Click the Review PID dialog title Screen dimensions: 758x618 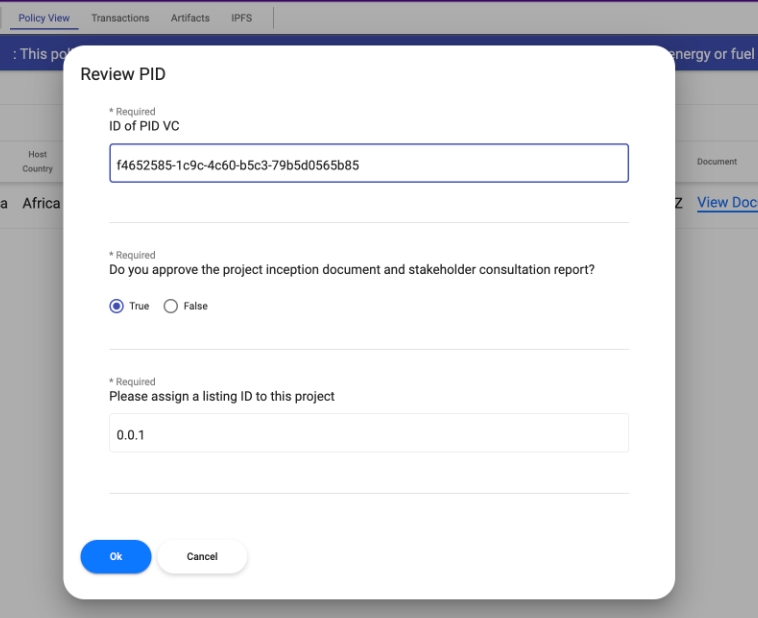[123, 75]
